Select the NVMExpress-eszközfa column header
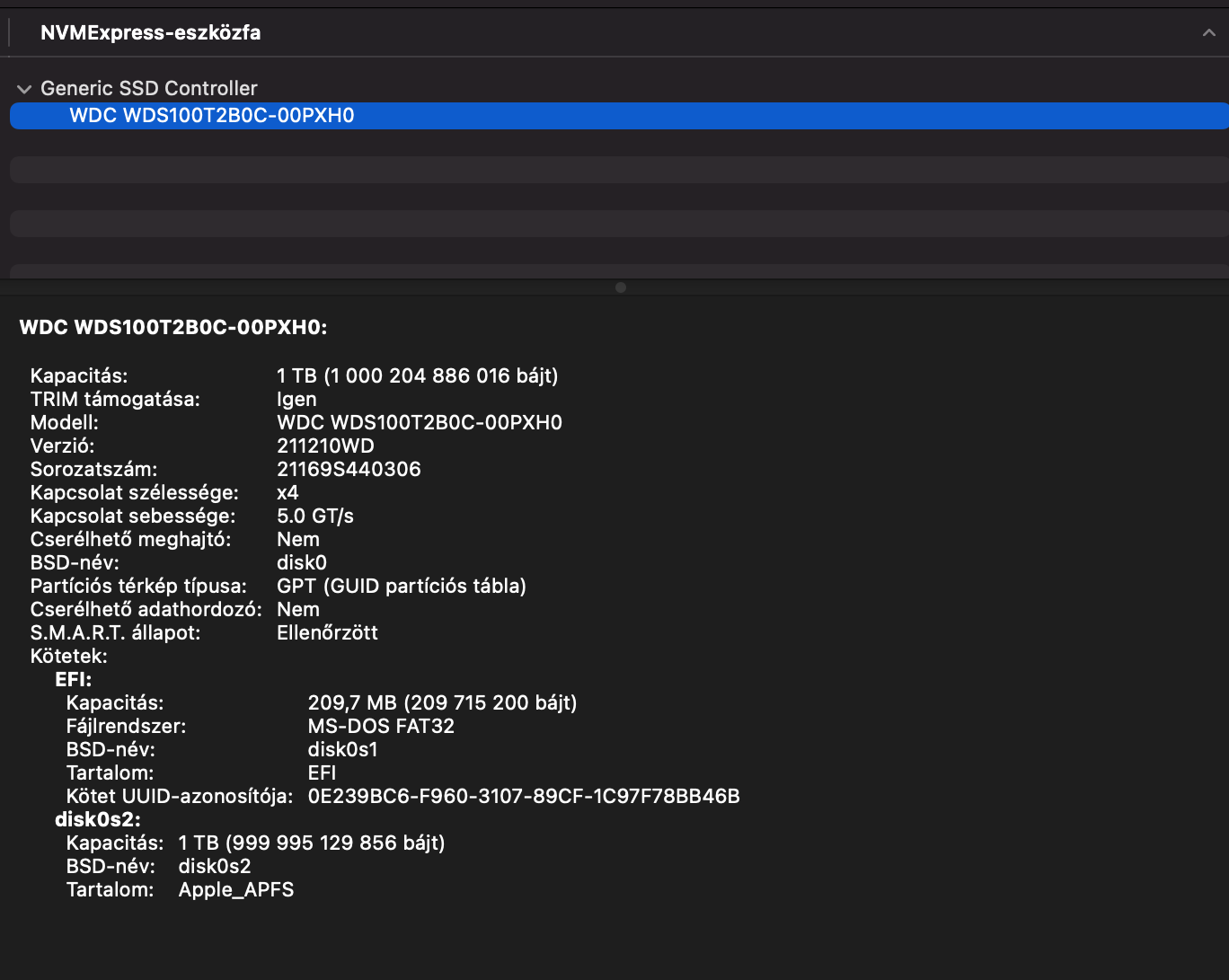The image size is (1229, 980). (x=614, y=33)
